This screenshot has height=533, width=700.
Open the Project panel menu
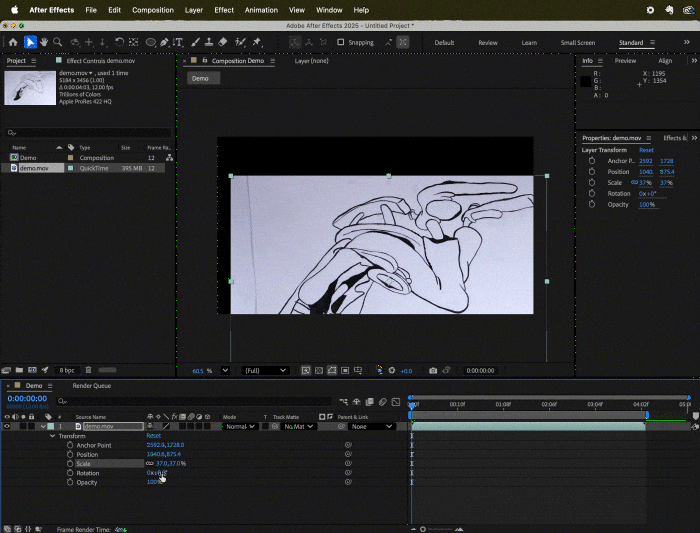click(x=33, y=61)
